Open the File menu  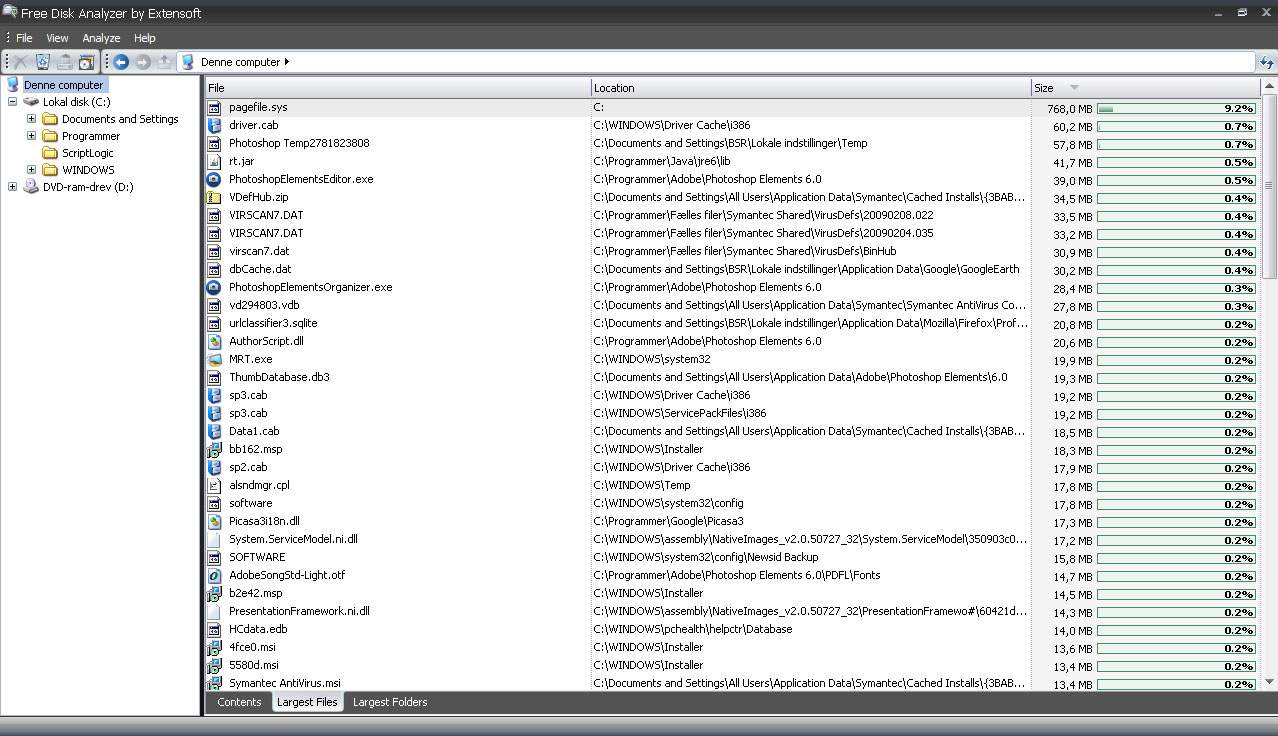pyautogui.click(x=24, y=38)
